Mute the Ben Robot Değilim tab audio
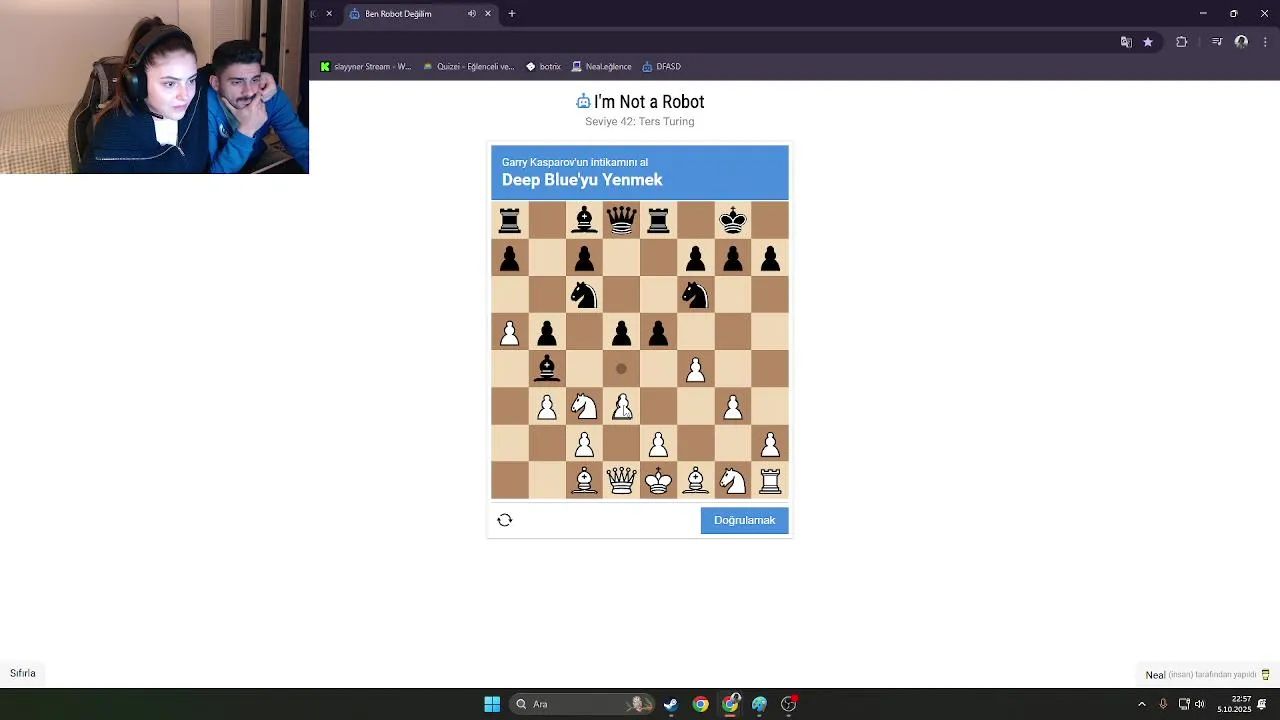1280x720 pixels. pyautogui.click(x=471, y=14)
